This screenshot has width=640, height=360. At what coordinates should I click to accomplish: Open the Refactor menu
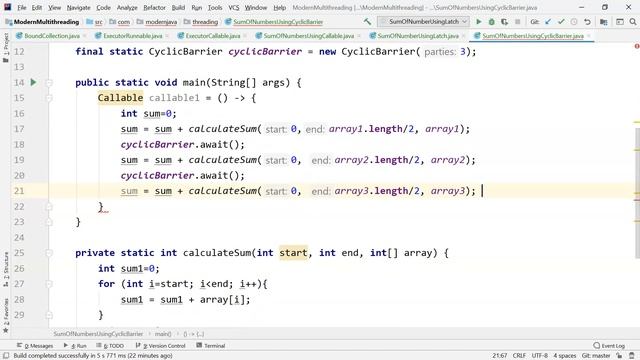154,7
